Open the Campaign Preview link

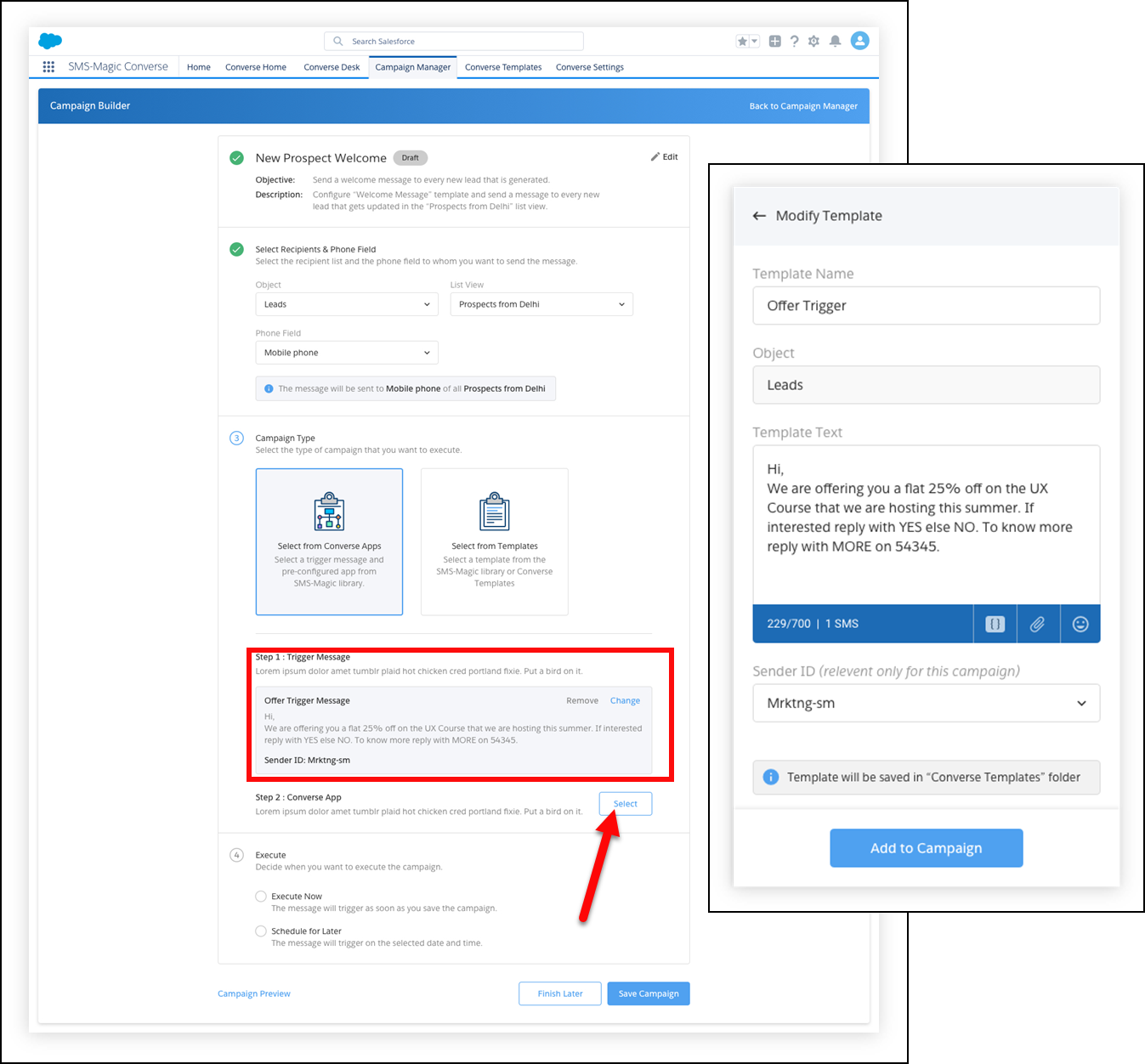[x=254, y=993]
